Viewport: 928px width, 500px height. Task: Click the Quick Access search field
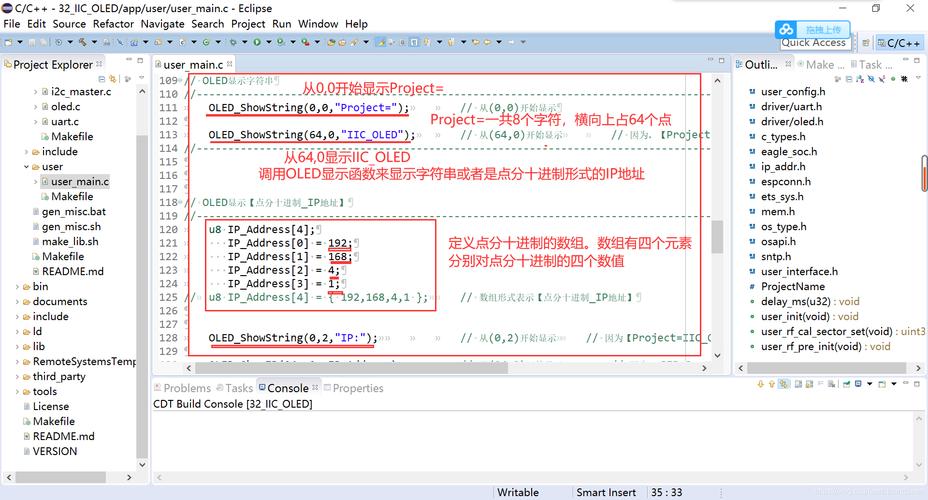pos(814,43)
